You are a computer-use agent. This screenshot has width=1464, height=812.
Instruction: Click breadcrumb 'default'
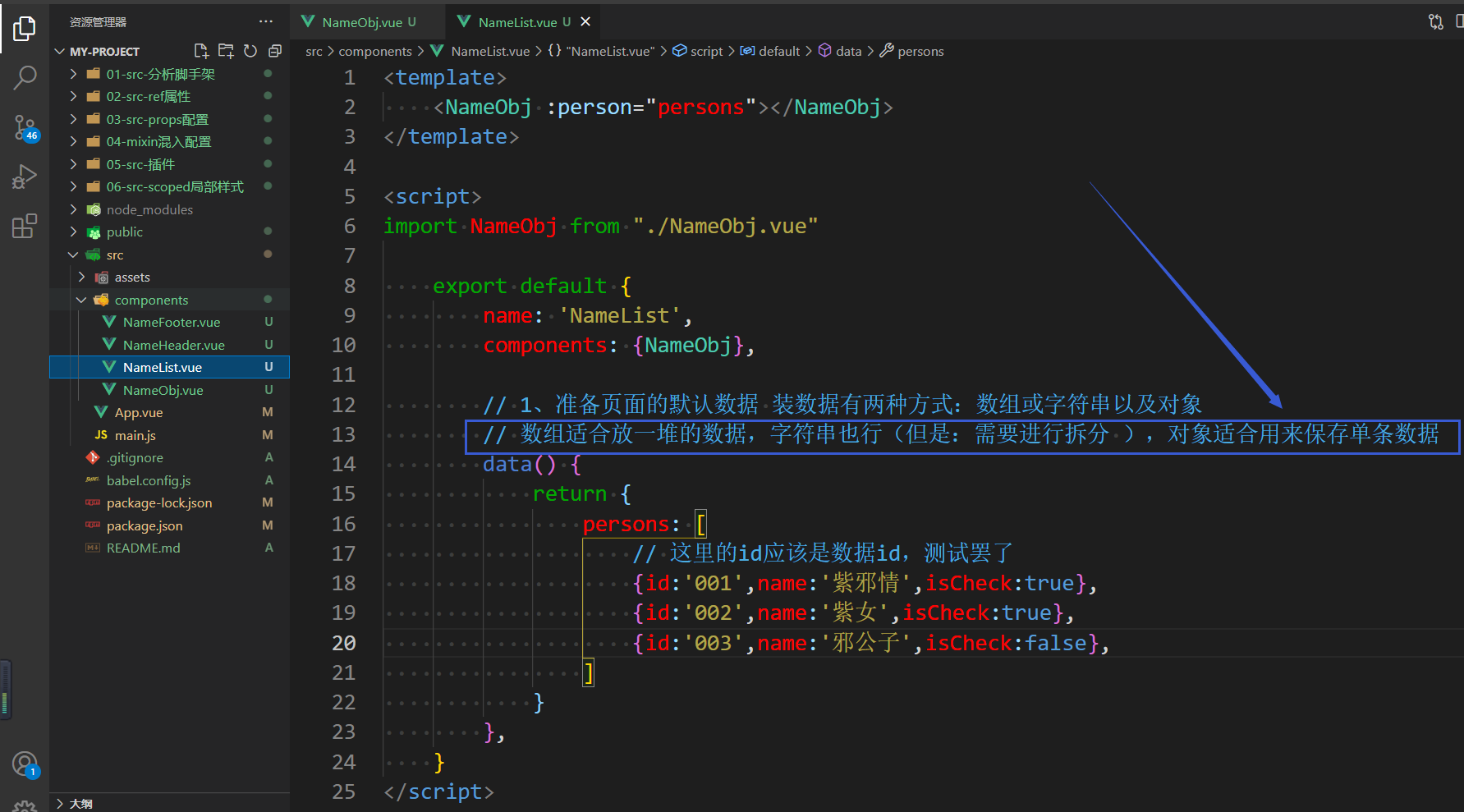tap(779, 51)
